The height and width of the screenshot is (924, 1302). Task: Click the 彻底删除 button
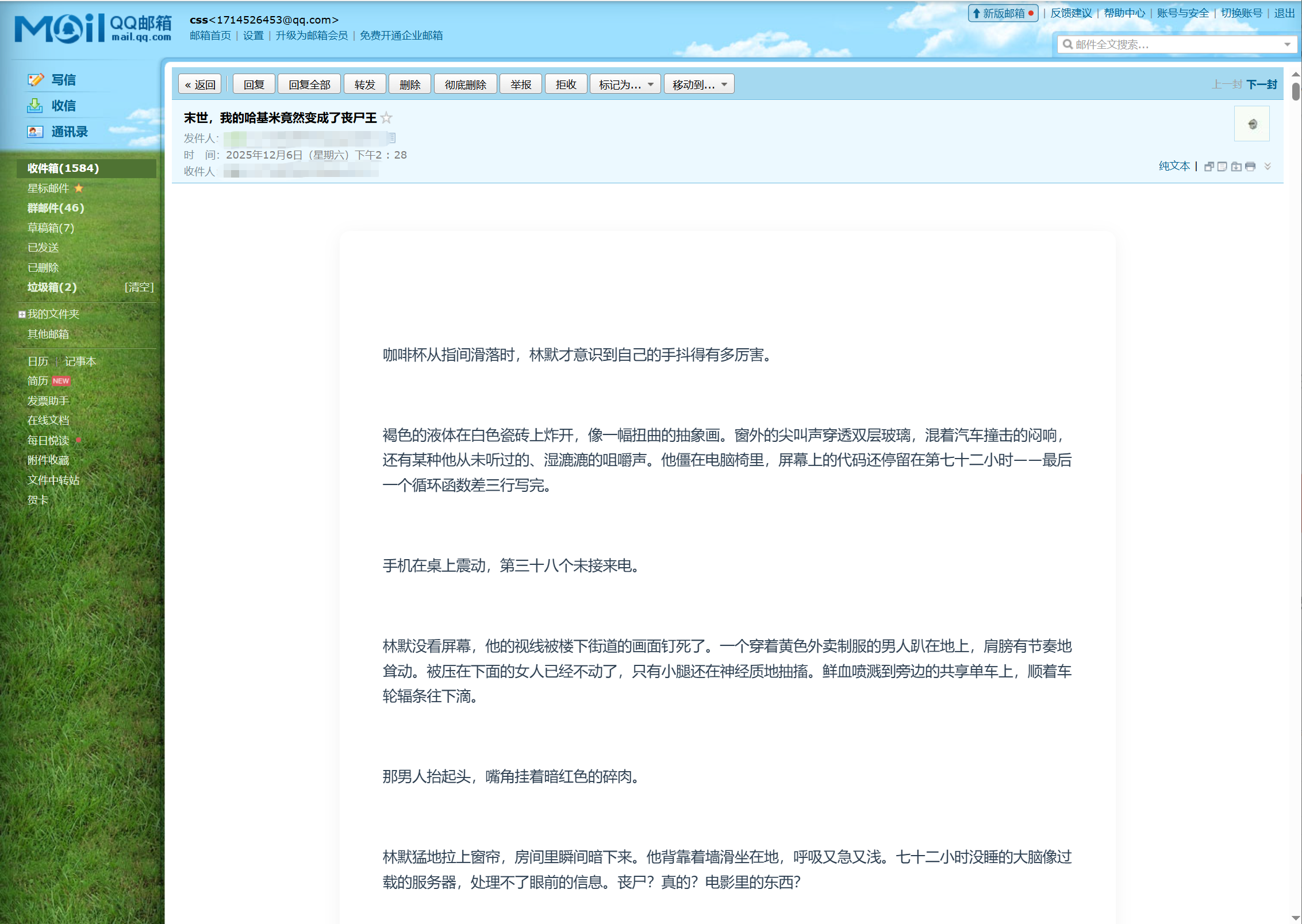pyautogui.click(x=465, y=84)
